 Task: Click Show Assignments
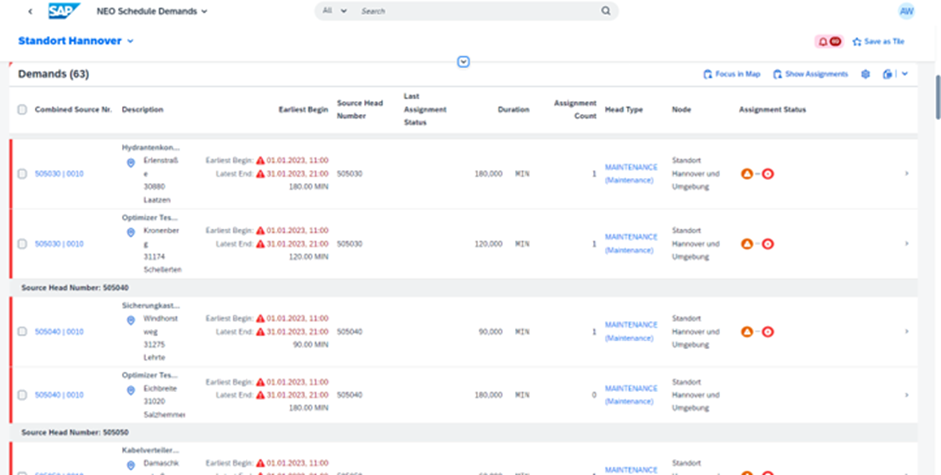click(811, 74)
